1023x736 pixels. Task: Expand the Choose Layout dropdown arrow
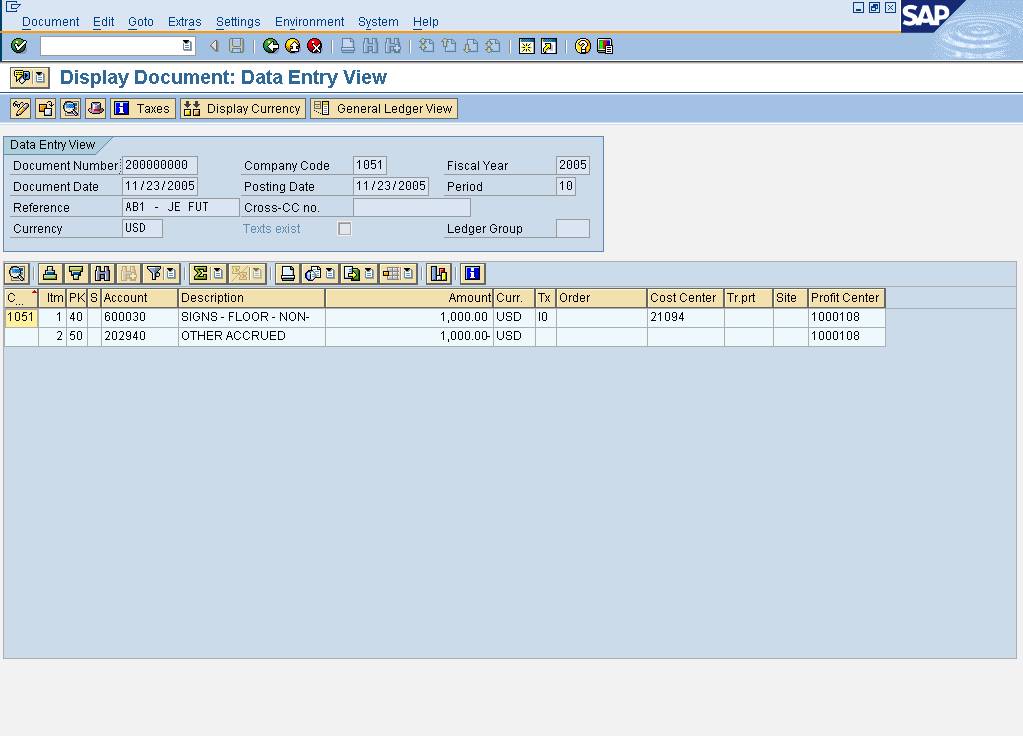point(408,273)
